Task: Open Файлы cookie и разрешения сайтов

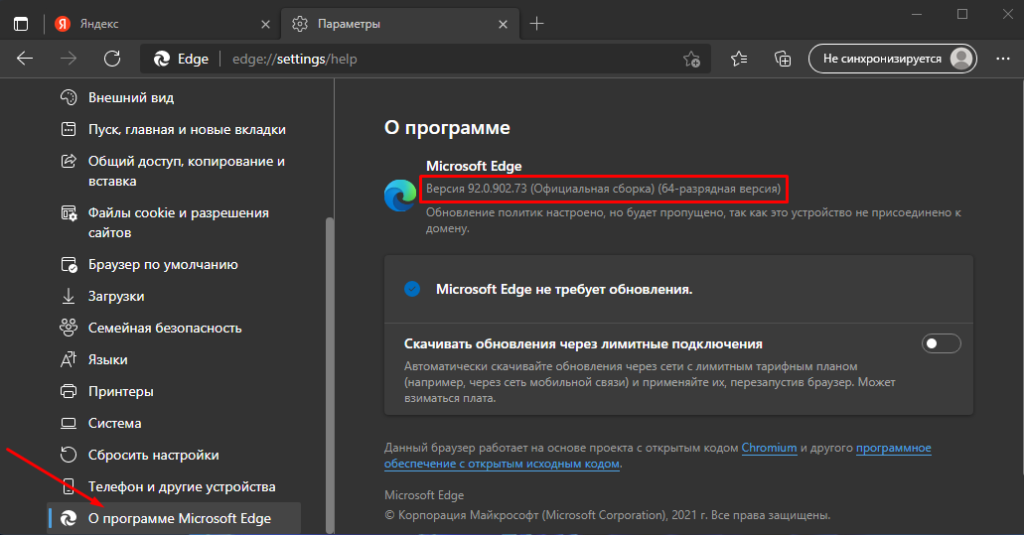Action: point(176,223)
